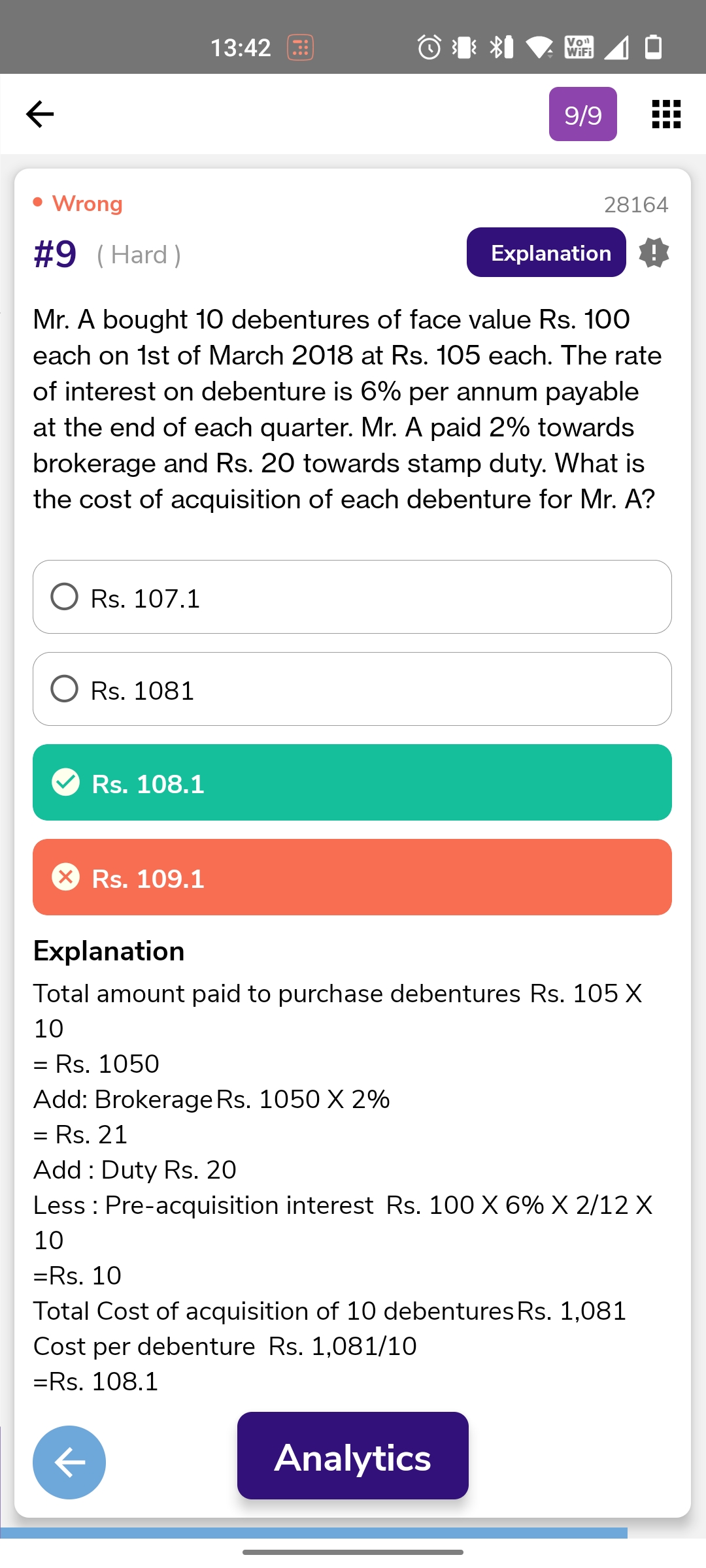Viewport: 706px width, 1568px height.
Task: Tap the red cross on Rs. 109.1
Action: [x=65, y=877]
